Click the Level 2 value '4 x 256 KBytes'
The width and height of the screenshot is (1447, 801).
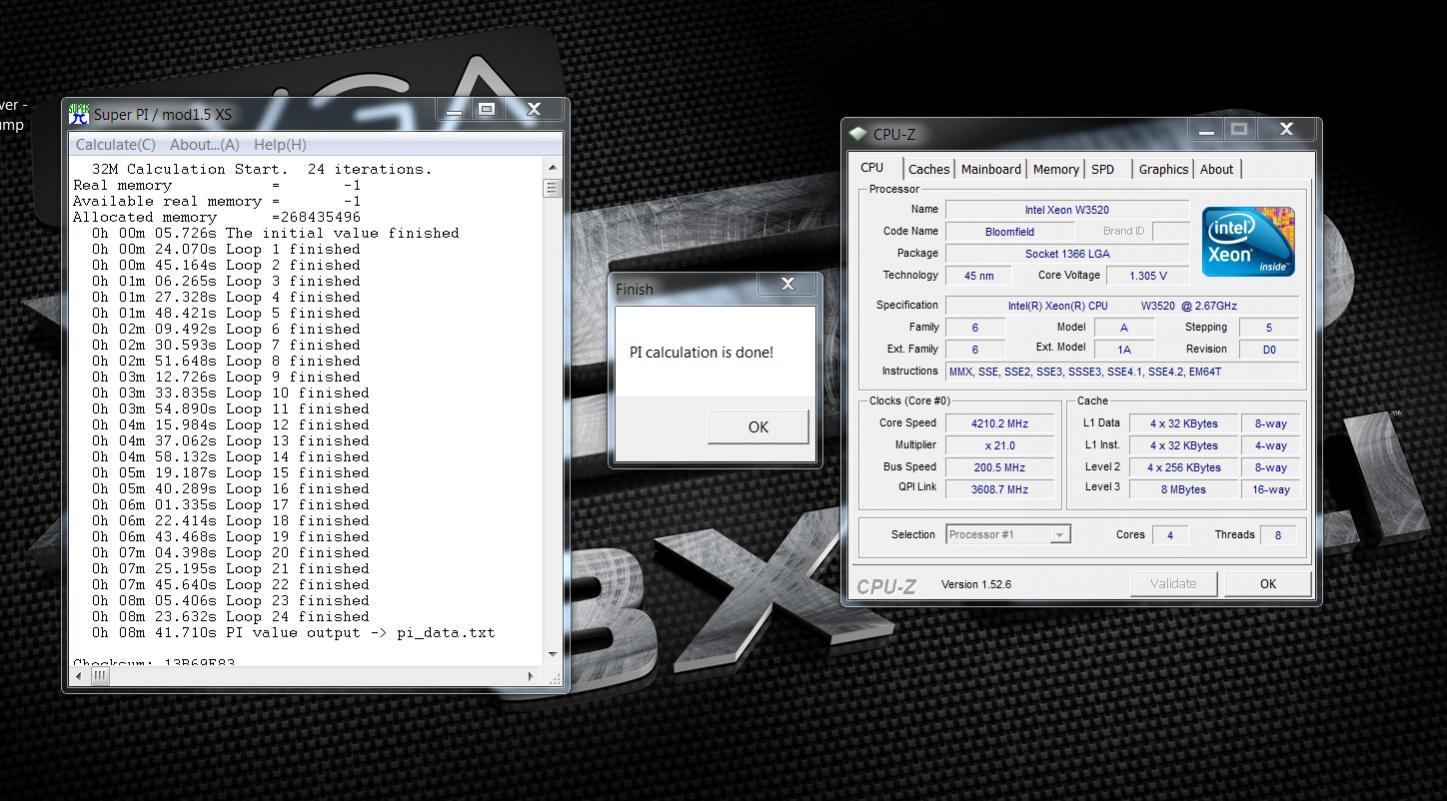1183,467
